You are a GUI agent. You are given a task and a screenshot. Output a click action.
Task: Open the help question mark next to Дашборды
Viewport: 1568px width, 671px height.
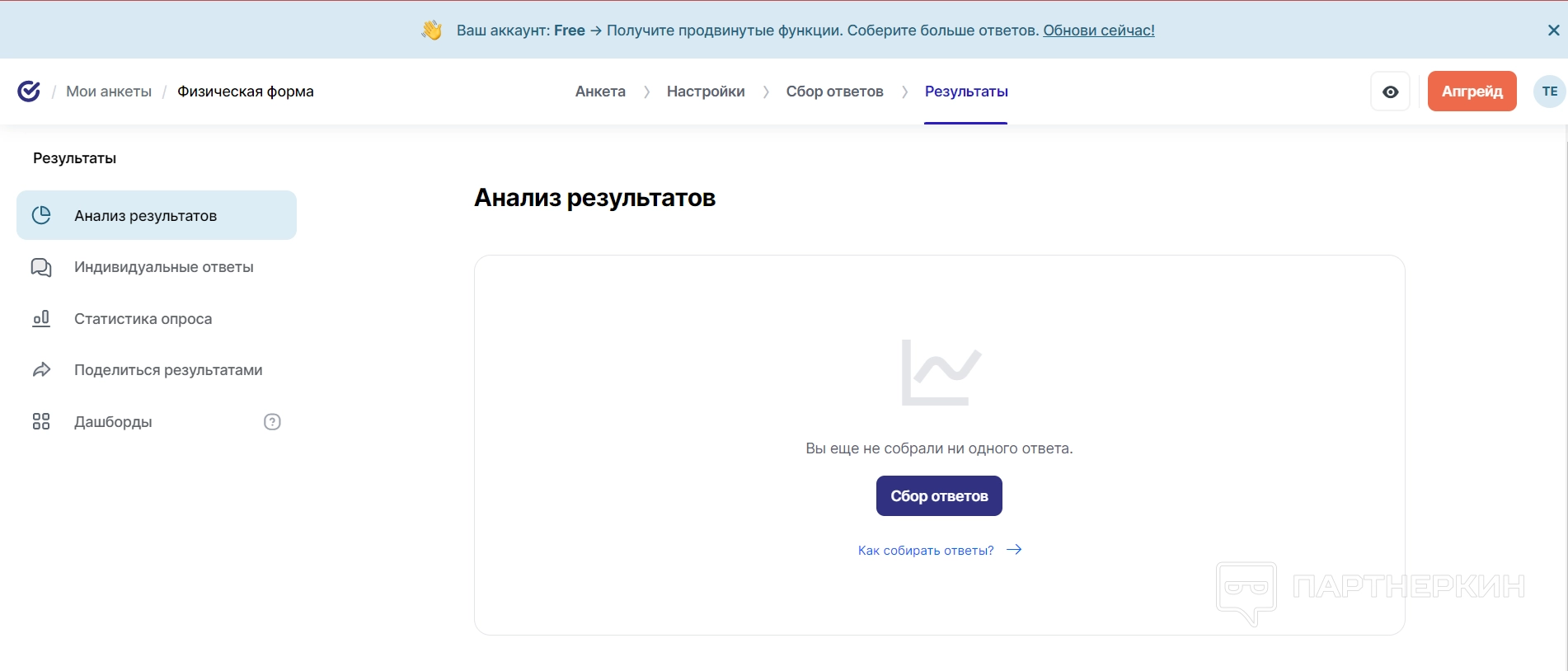(272, 422)
